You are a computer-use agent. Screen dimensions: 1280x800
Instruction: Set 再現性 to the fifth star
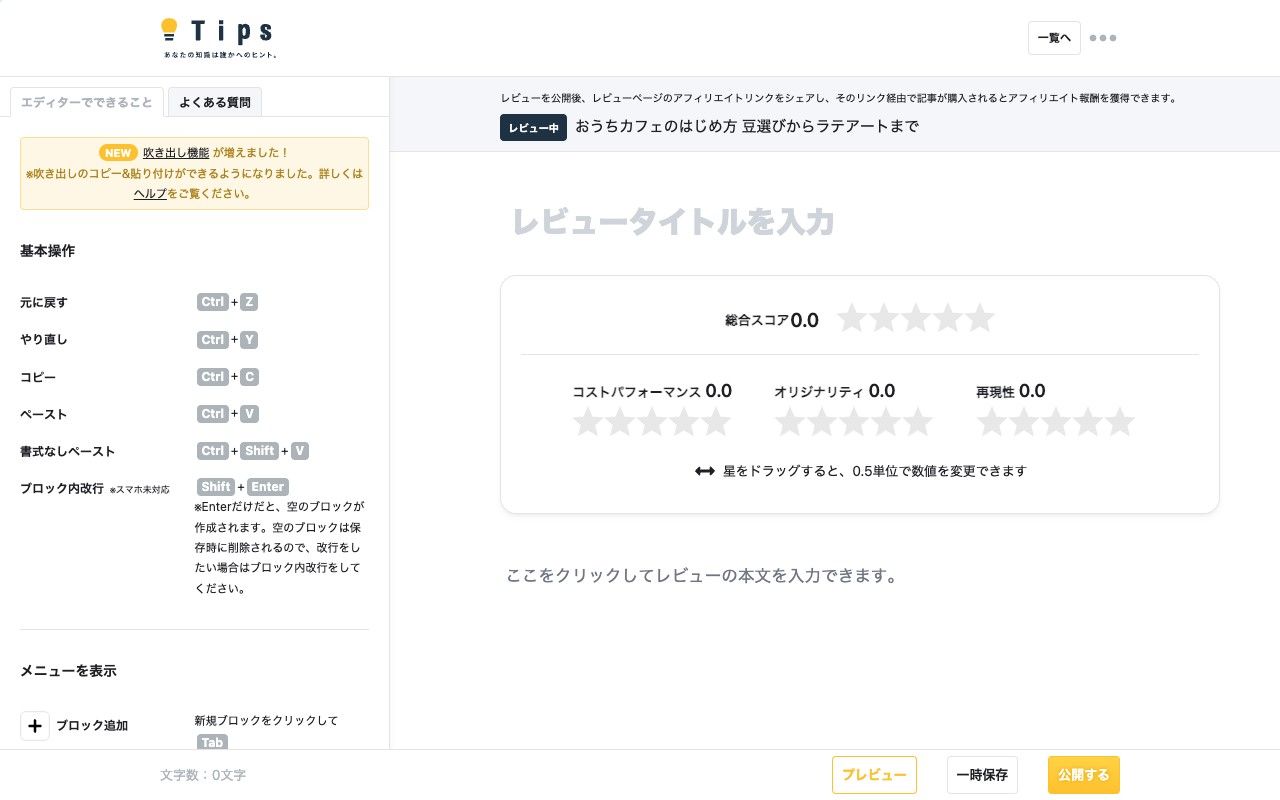coord(1120,422)
